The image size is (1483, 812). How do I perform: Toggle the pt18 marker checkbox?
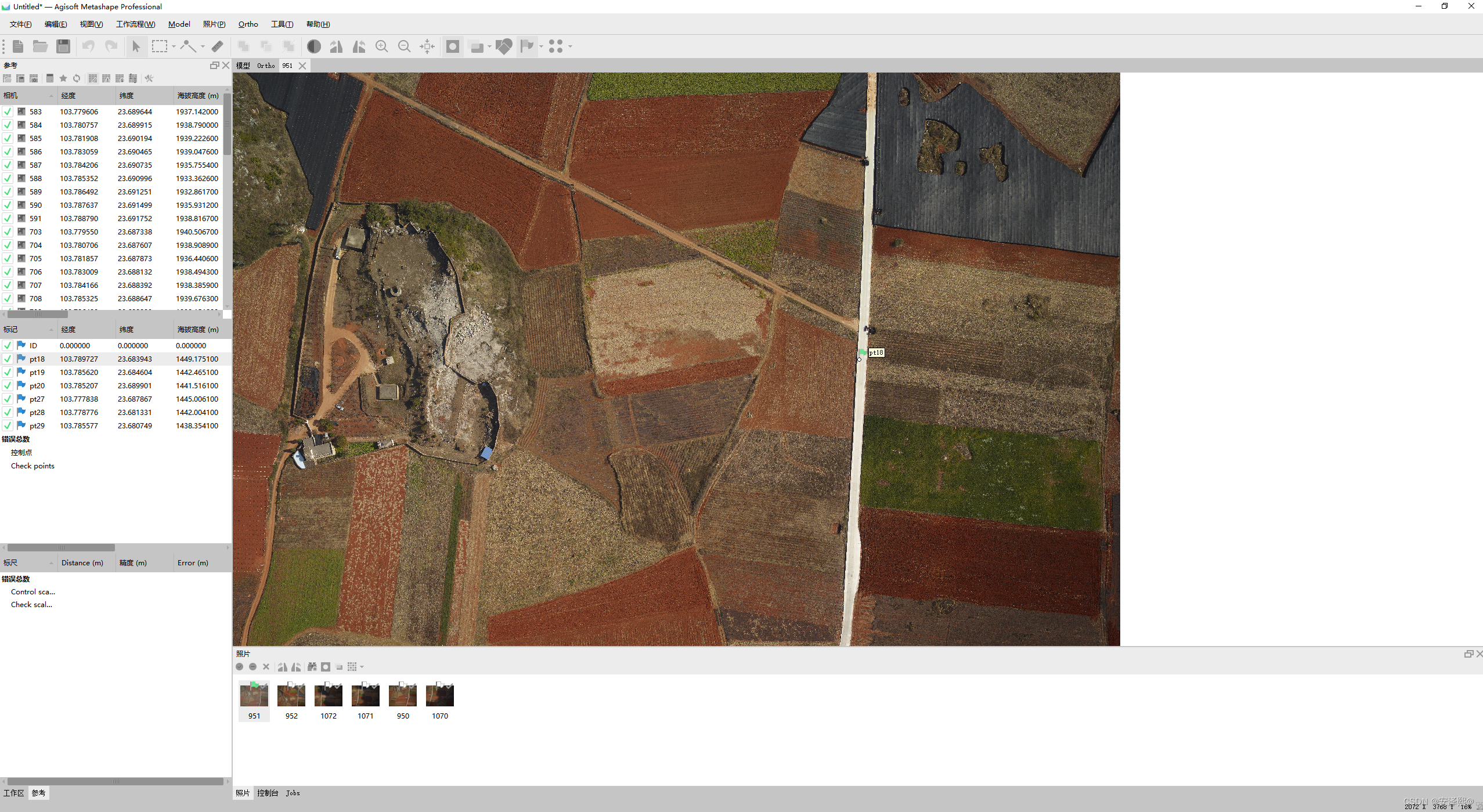coord(8,359)
